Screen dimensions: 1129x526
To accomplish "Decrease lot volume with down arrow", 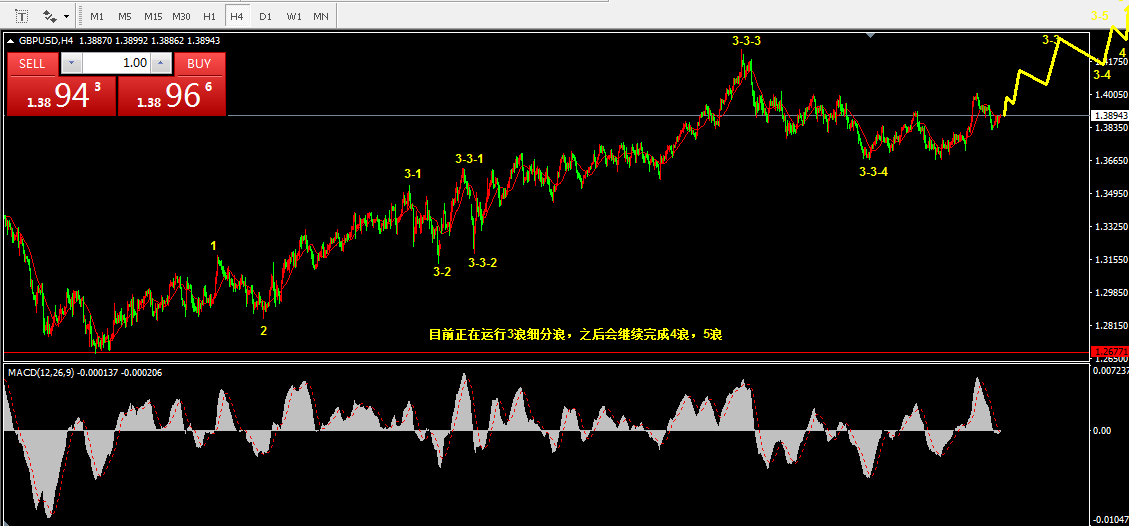I will click(x=71, y=63).
